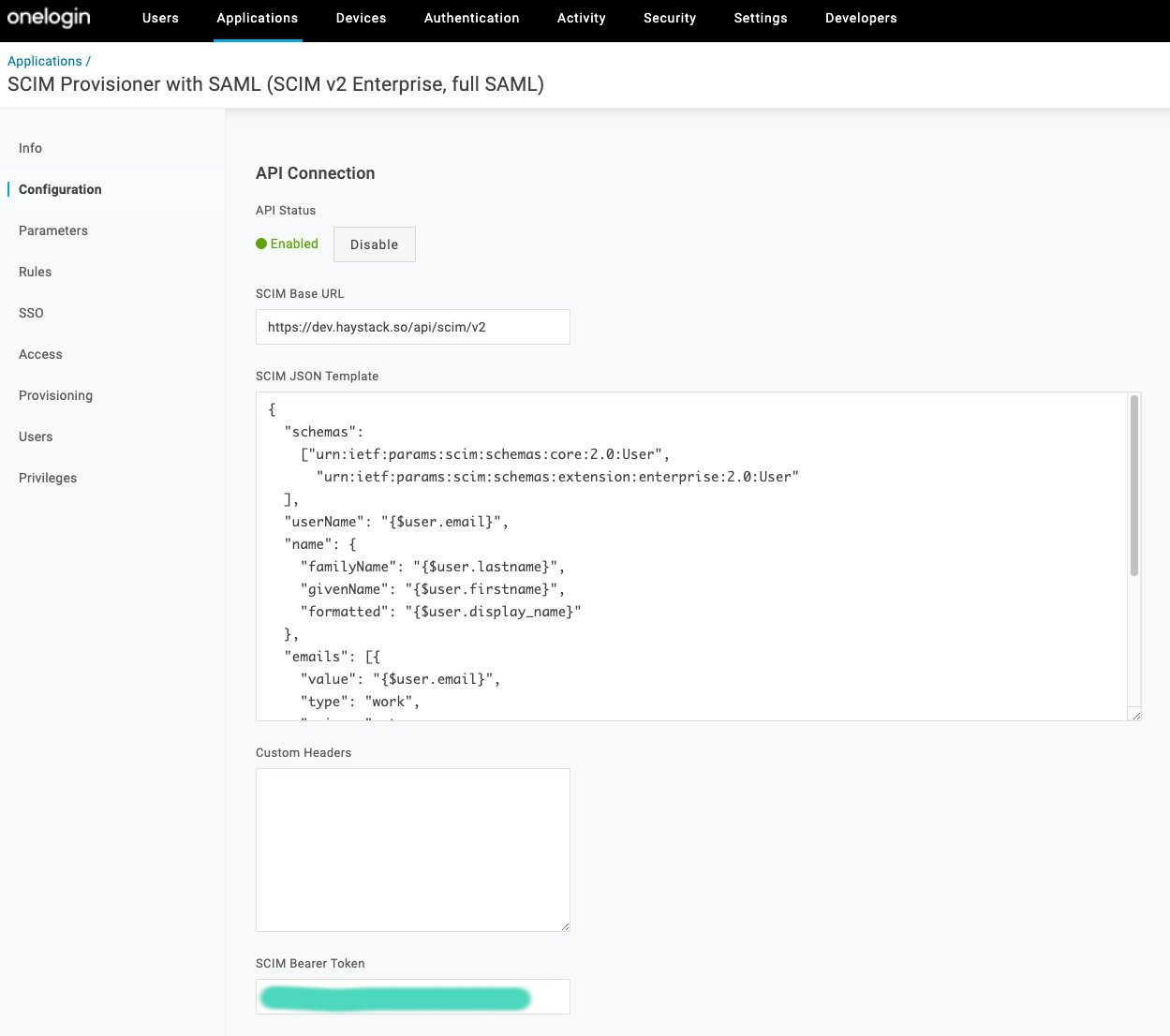This screenshot has width=1170, height=1036.
Task: Open the Developers menu
Action: (860, 18)
